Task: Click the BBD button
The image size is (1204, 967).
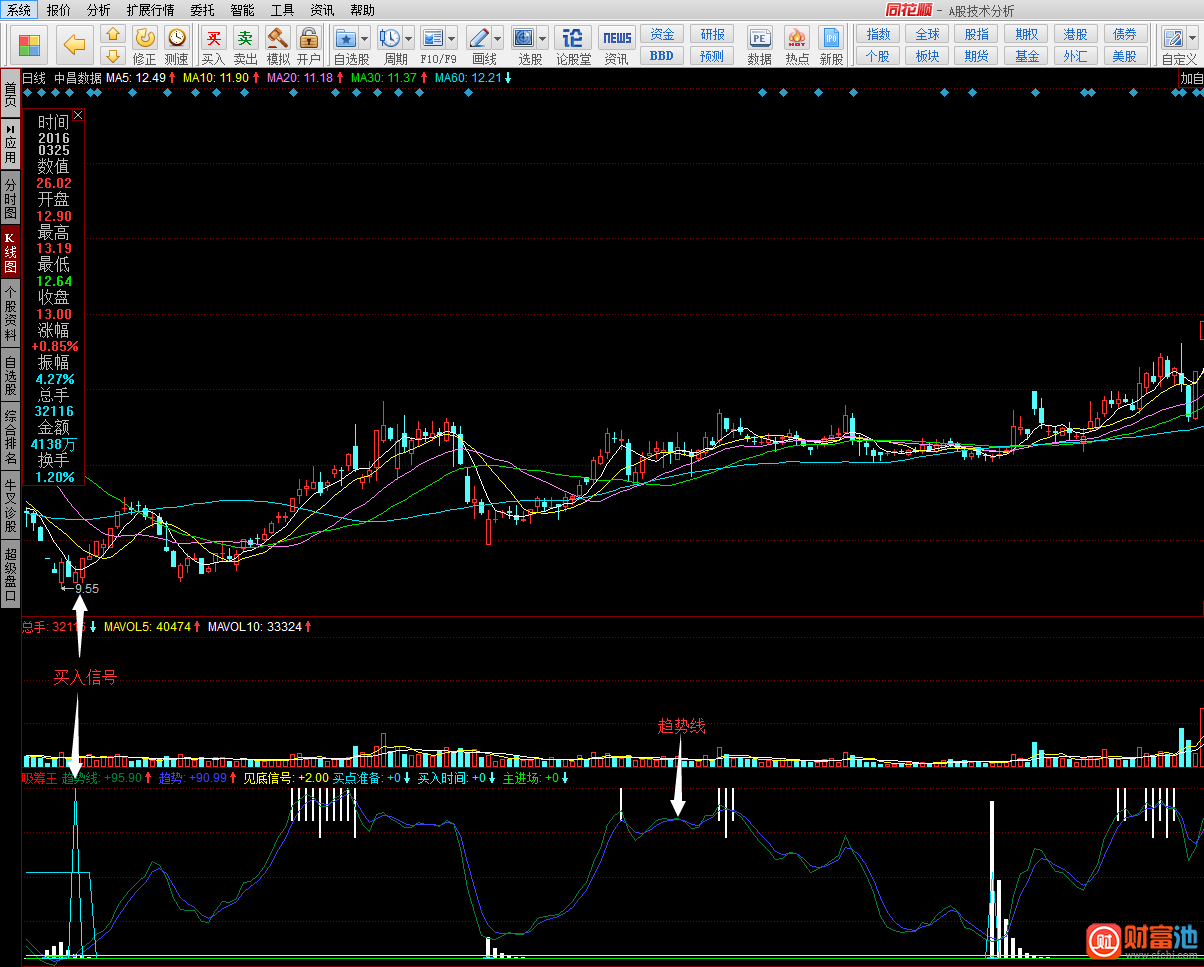Action: (x=662, y=56)
